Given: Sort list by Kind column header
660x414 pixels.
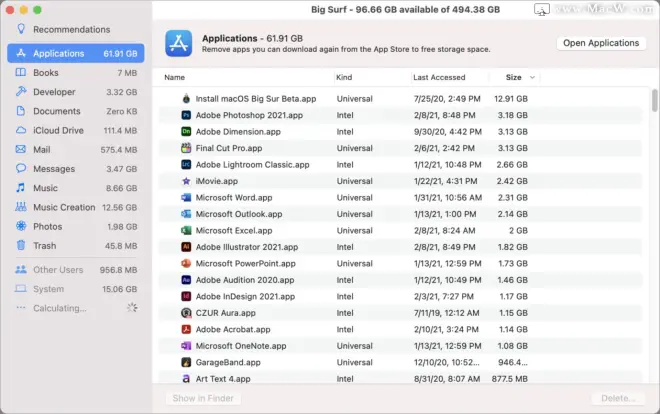Looking at the screenshot, I should (344, 77).
